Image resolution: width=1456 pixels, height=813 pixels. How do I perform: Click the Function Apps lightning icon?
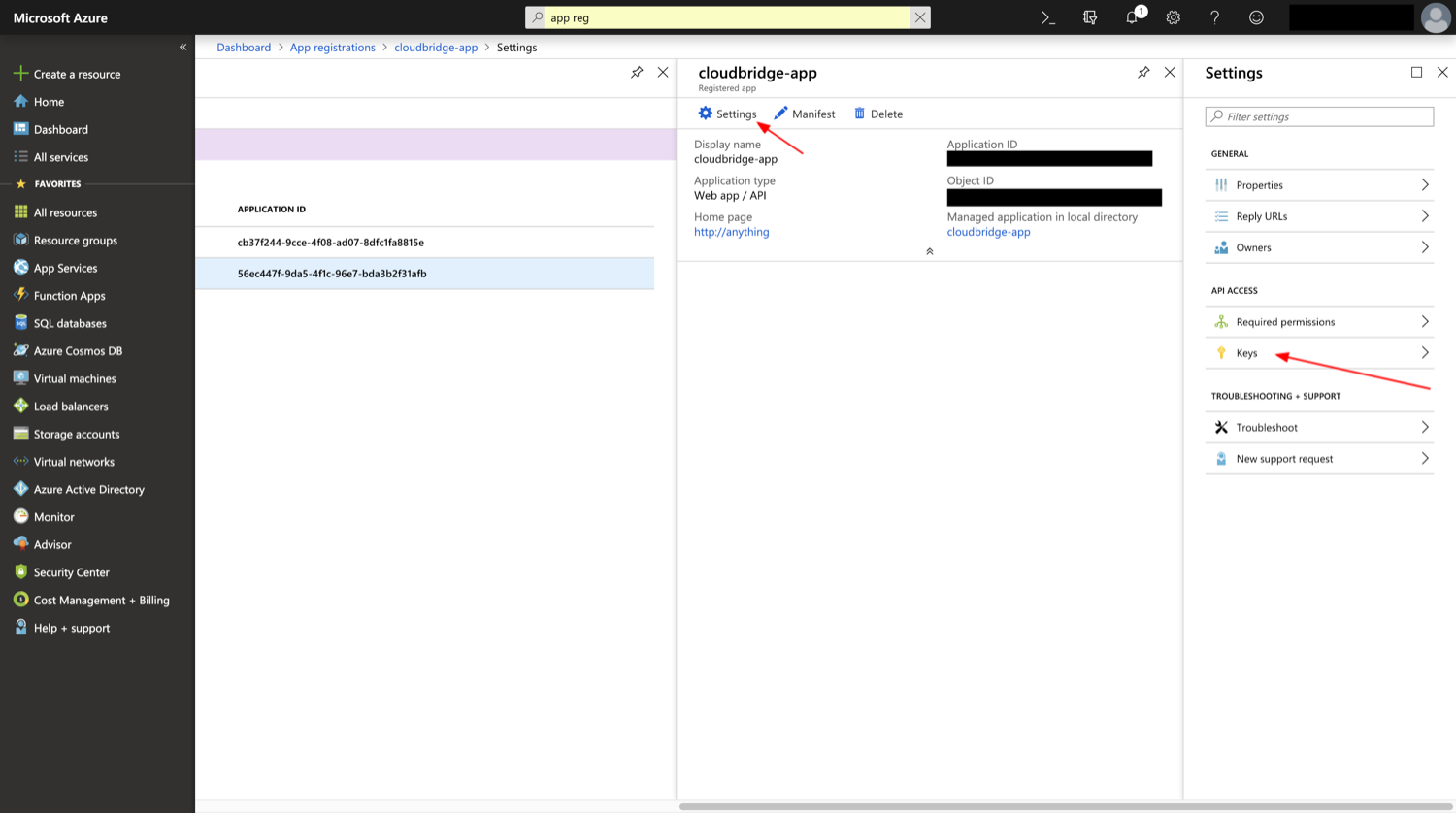pyautogui.click(x=20, y=295)
